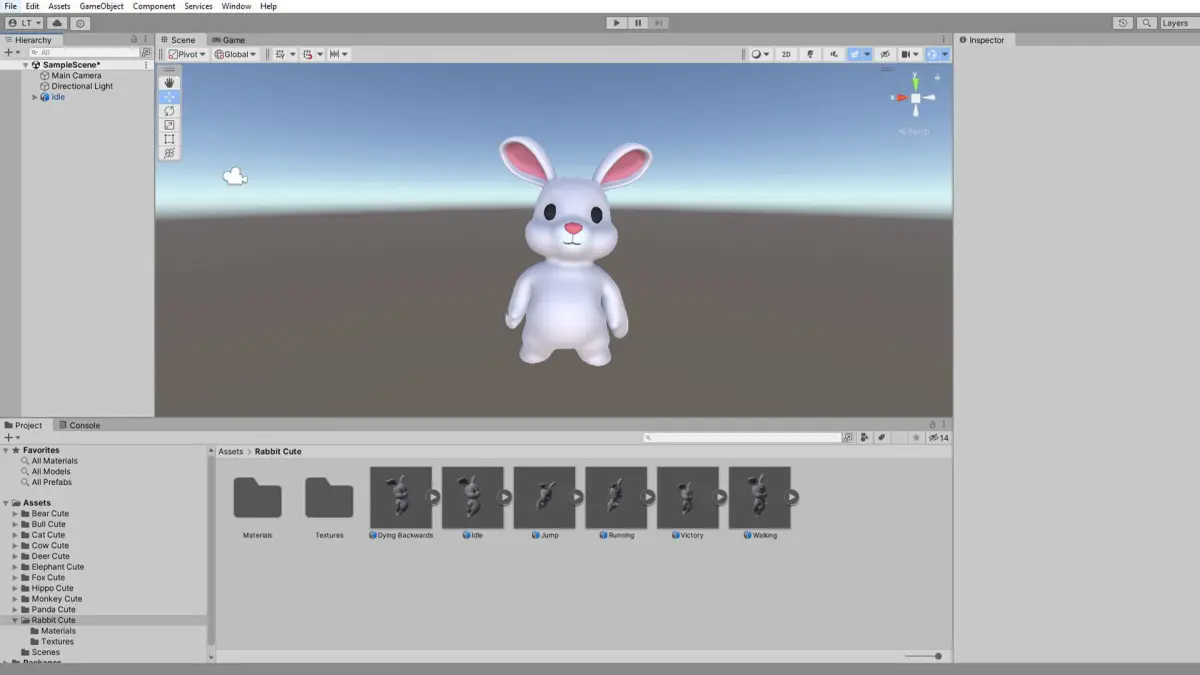The width and height of the screenshot is (1200, 675).
Task: Select the Rotate tool
Action: [x=169, y=111]
